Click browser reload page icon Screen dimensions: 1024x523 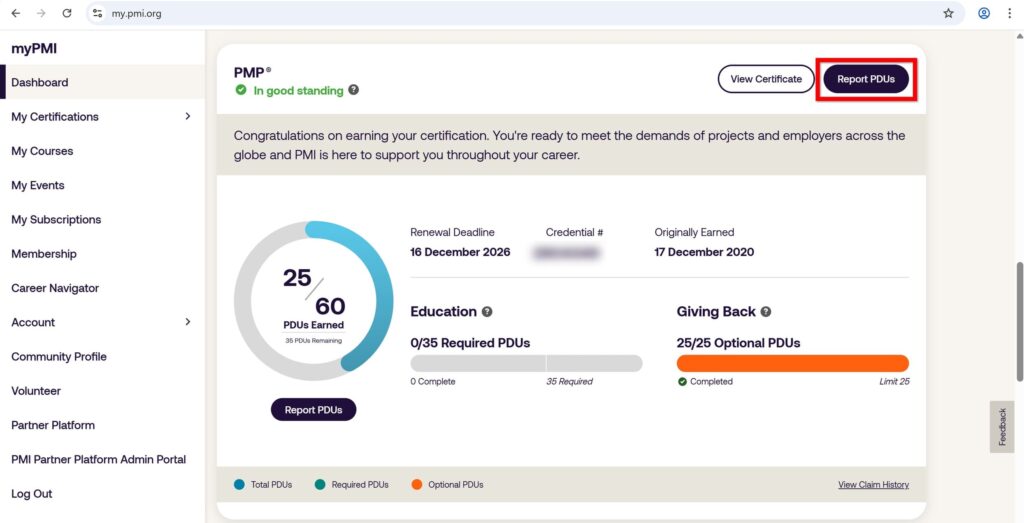coord(67,14)
